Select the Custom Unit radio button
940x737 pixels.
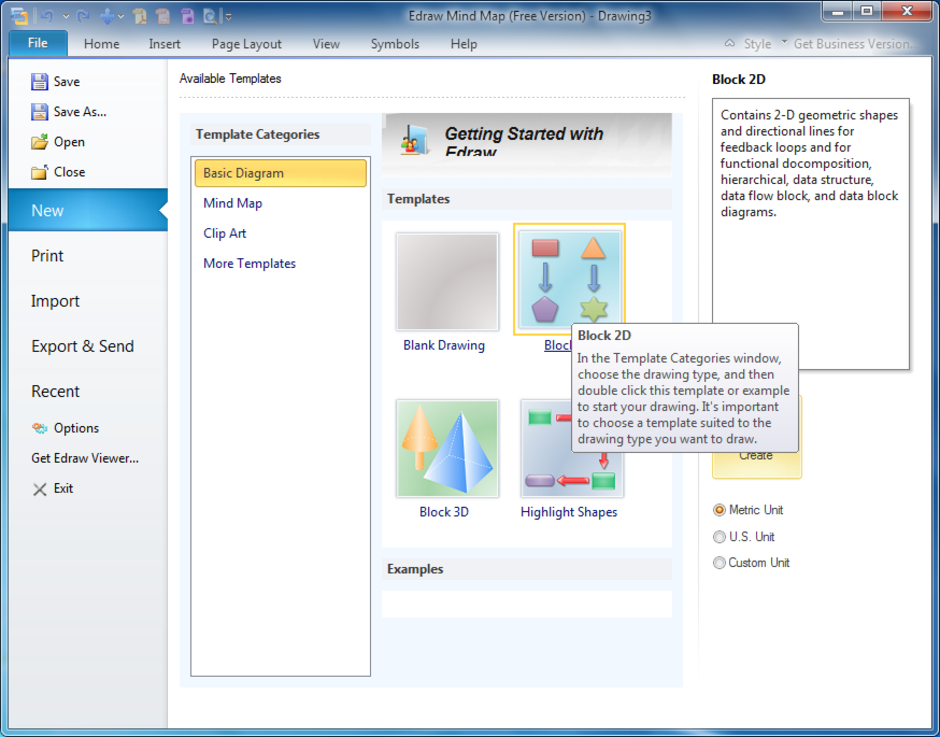click(719, 563)
